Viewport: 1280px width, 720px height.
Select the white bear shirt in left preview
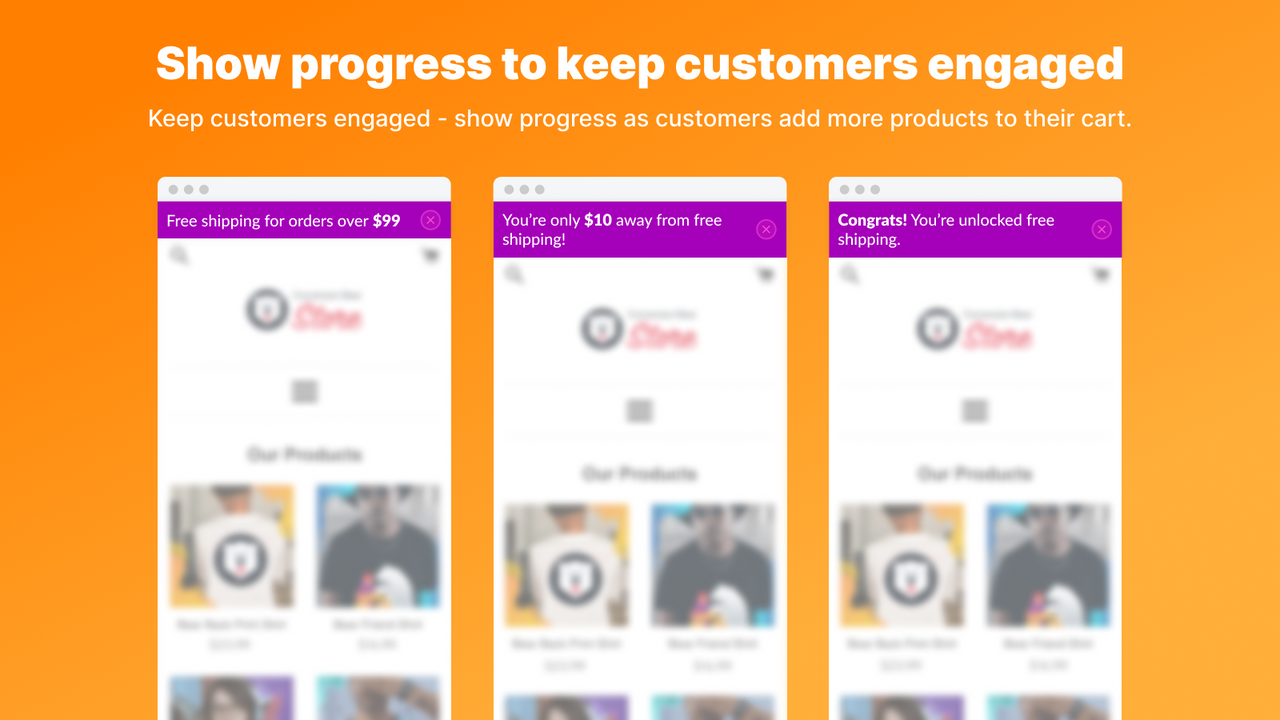tap(232, 546)
